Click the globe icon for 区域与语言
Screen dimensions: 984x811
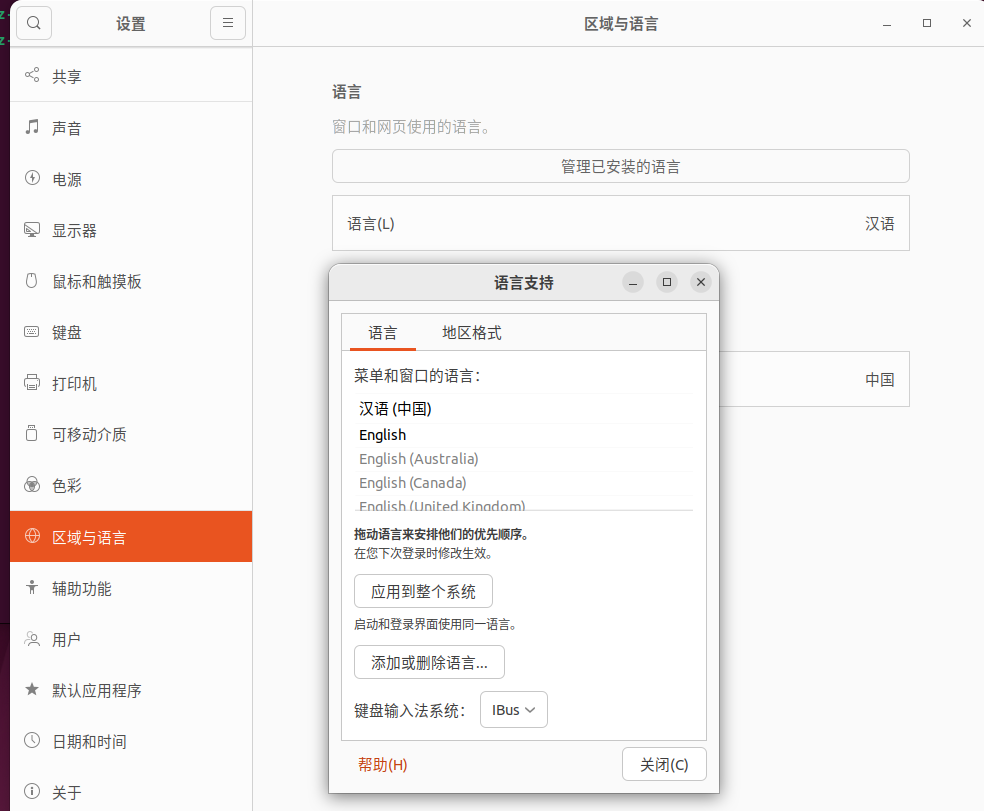32,536
